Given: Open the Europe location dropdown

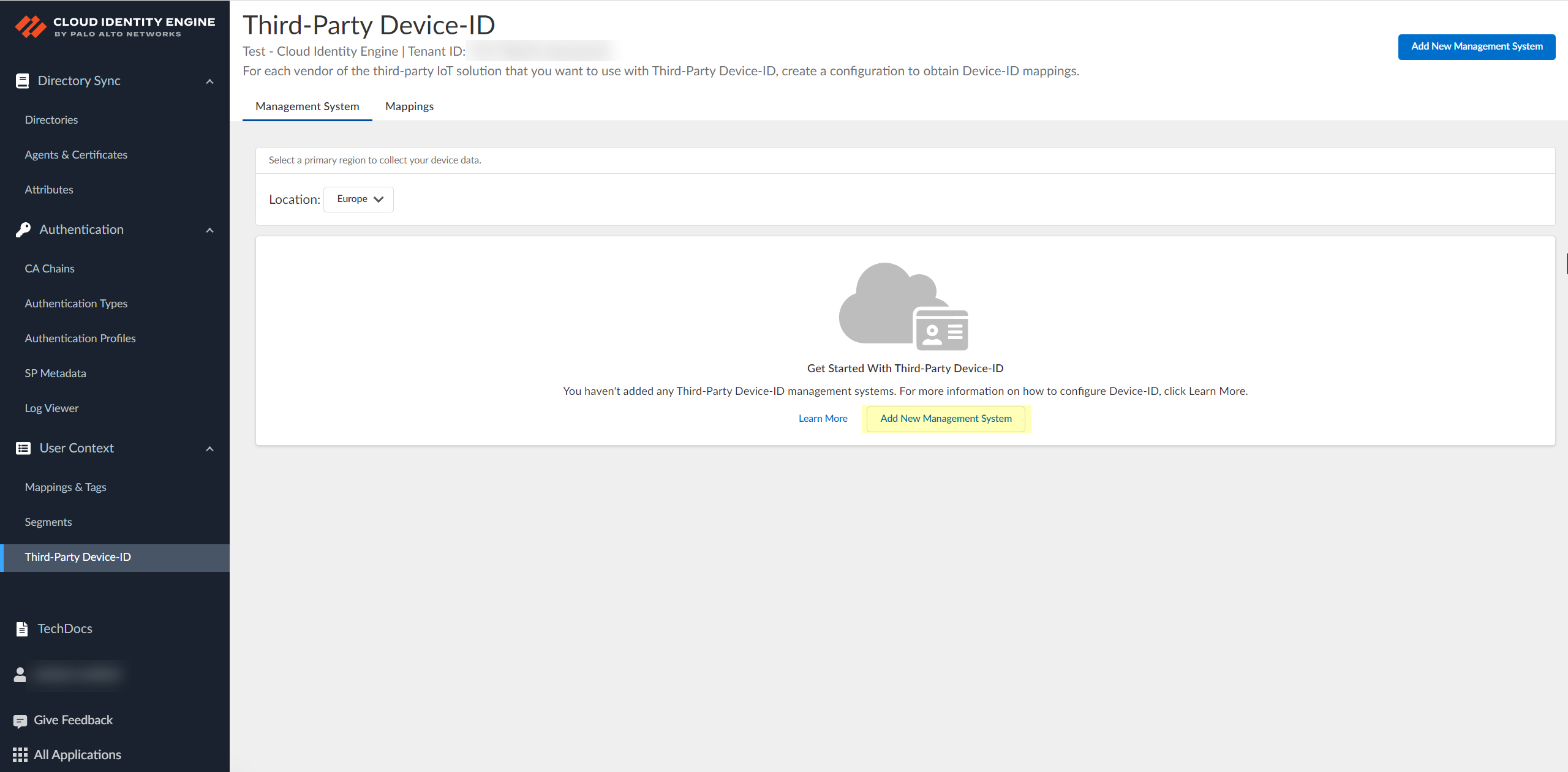Looking at the screenshot, I should click(x=359, y=199).
